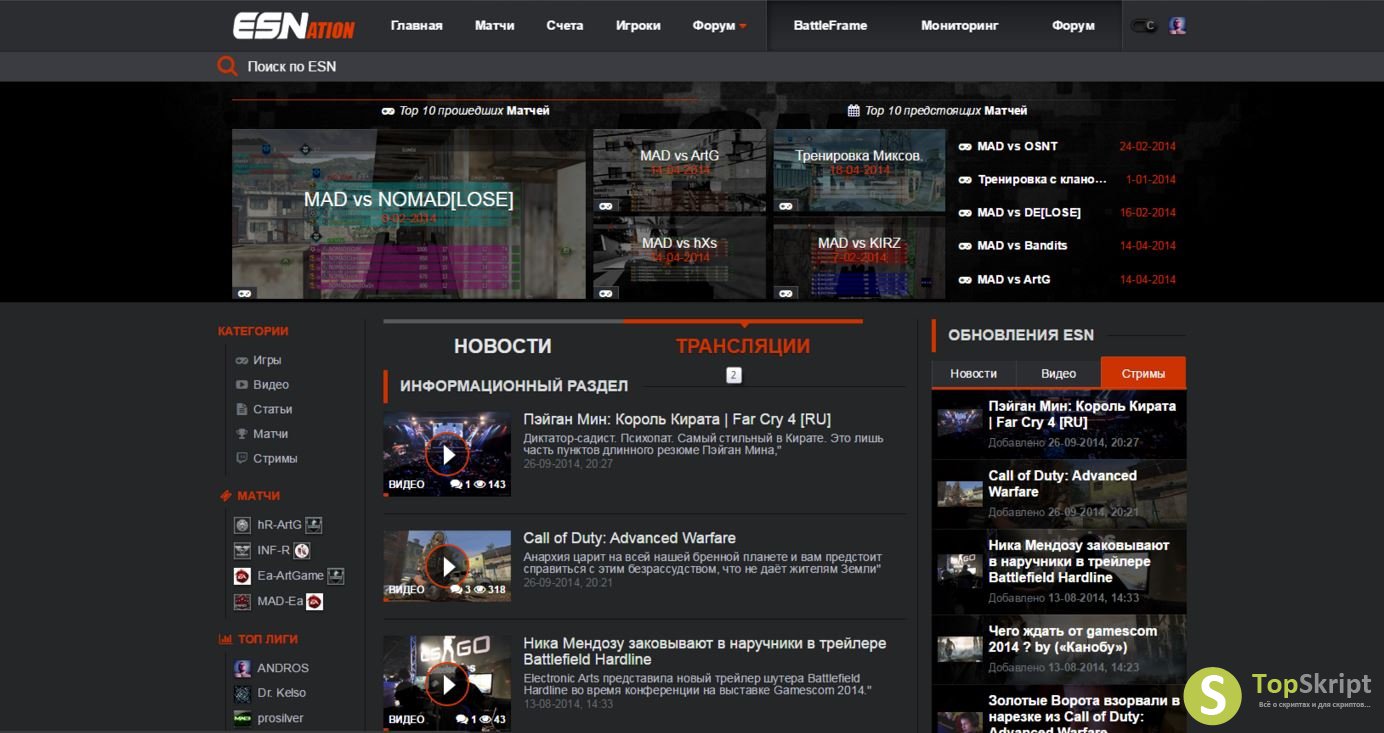Screen dimensions: 1384x733
Task: Open prosilver player profile
Action: click(x=280, y=718)
